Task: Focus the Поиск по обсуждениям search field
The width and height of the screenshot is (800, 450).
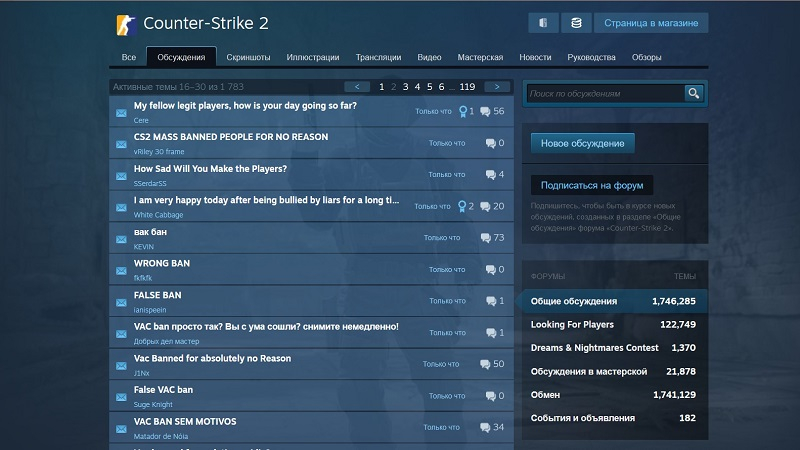Action: (x=604, y=93)
